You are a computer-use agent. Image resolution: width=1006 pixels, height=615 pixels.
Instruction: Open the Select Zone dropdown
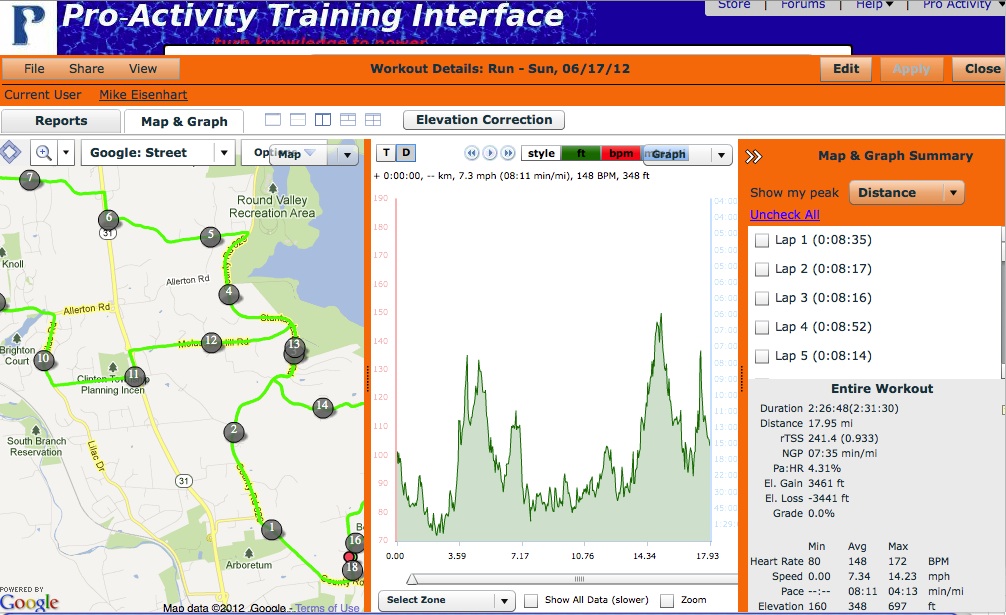point(447,600)
